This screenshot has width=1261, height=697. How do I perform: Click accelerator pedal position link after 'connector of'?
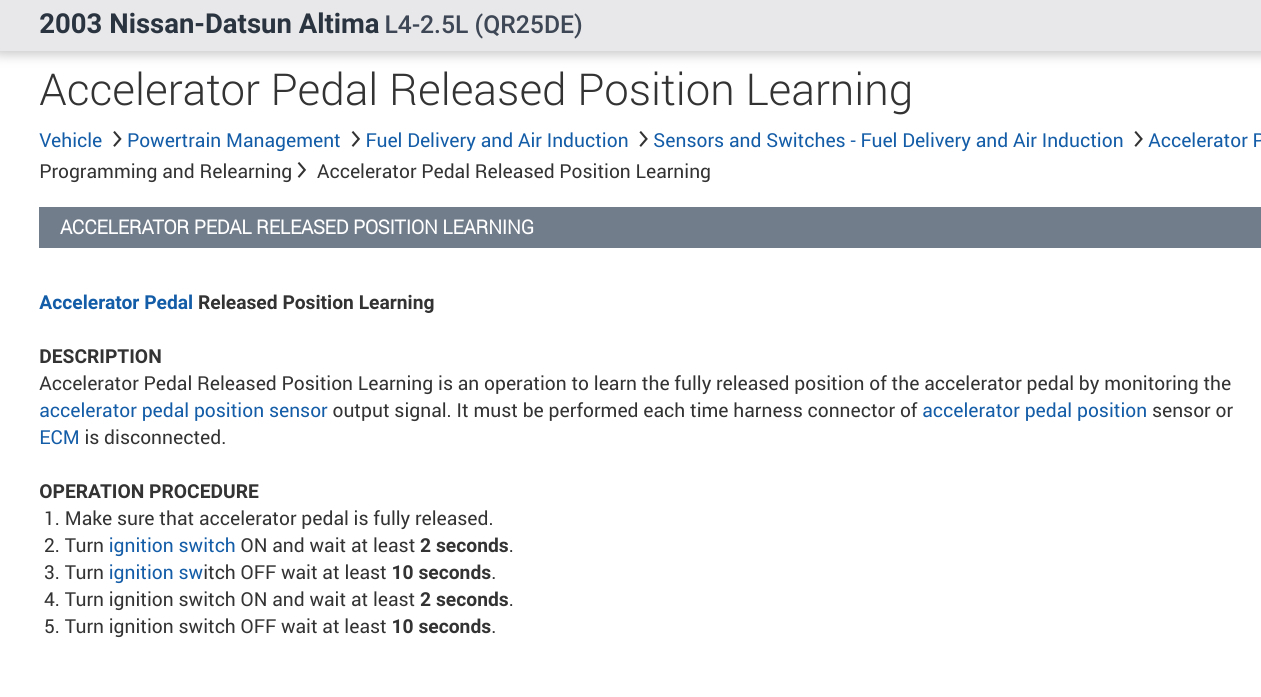point(1034,411)
